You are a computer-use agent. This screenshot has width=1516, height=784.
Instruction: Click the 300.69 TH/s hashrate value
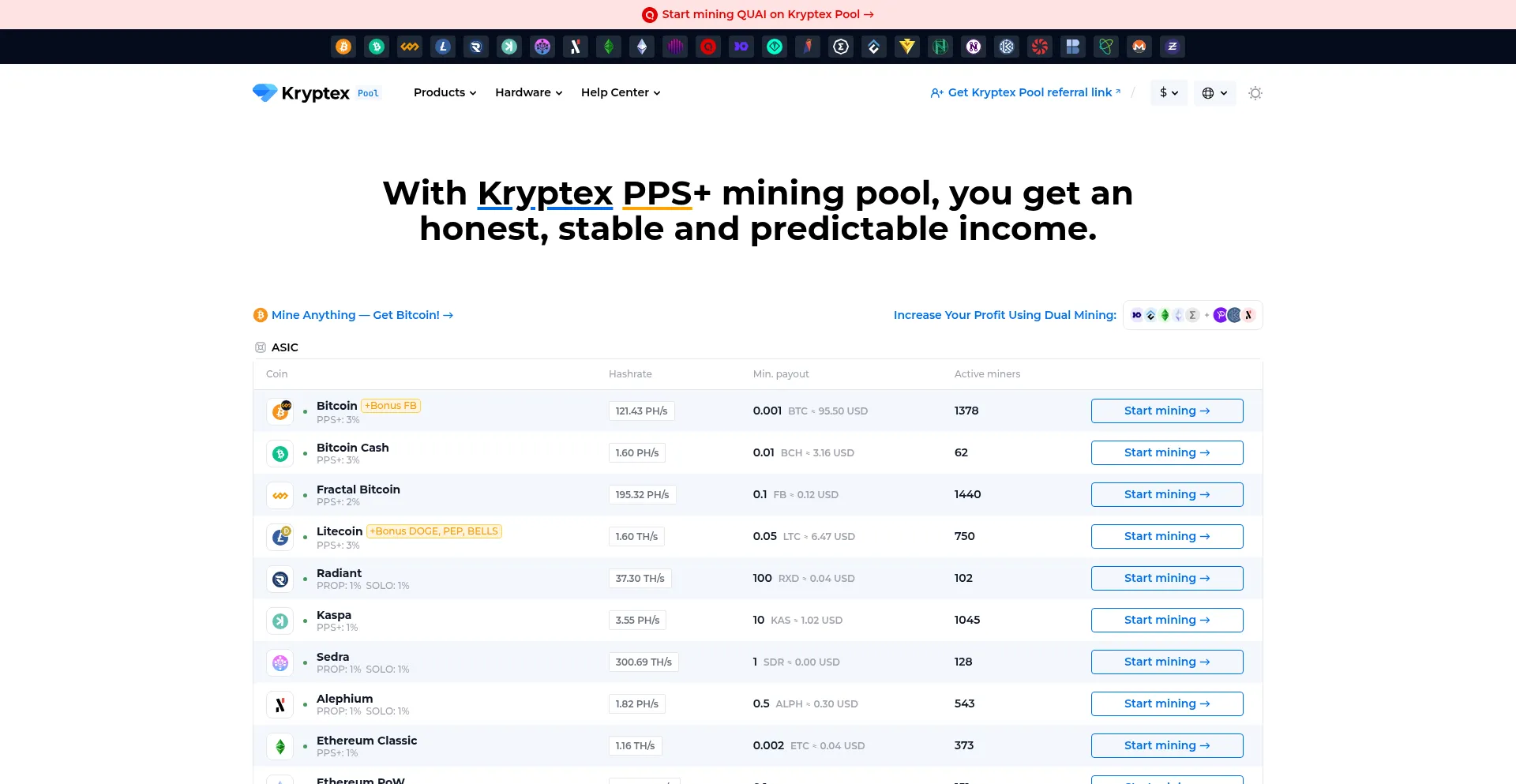(x=644, y=662)
